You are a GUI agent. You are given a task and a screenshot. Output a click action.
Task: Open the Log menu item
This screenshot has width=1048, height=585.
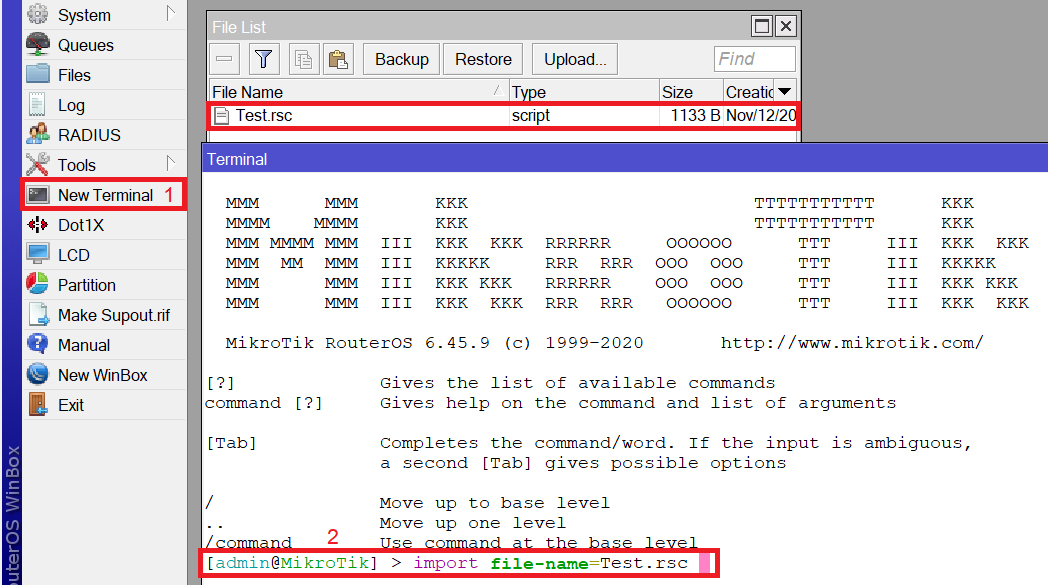coord(104,105)
